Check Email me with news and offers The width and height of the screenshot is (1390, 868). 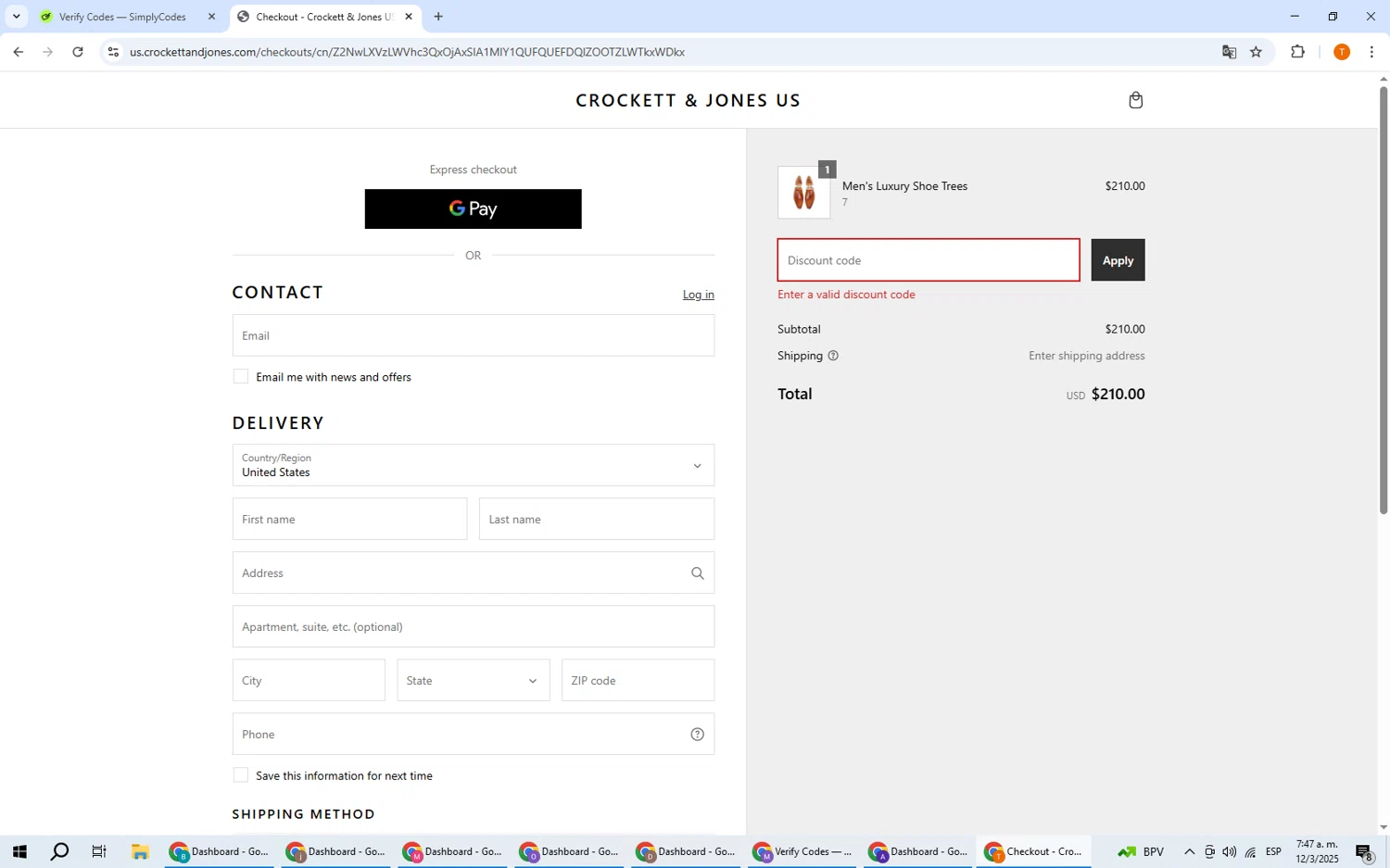(x=241, y=377)
